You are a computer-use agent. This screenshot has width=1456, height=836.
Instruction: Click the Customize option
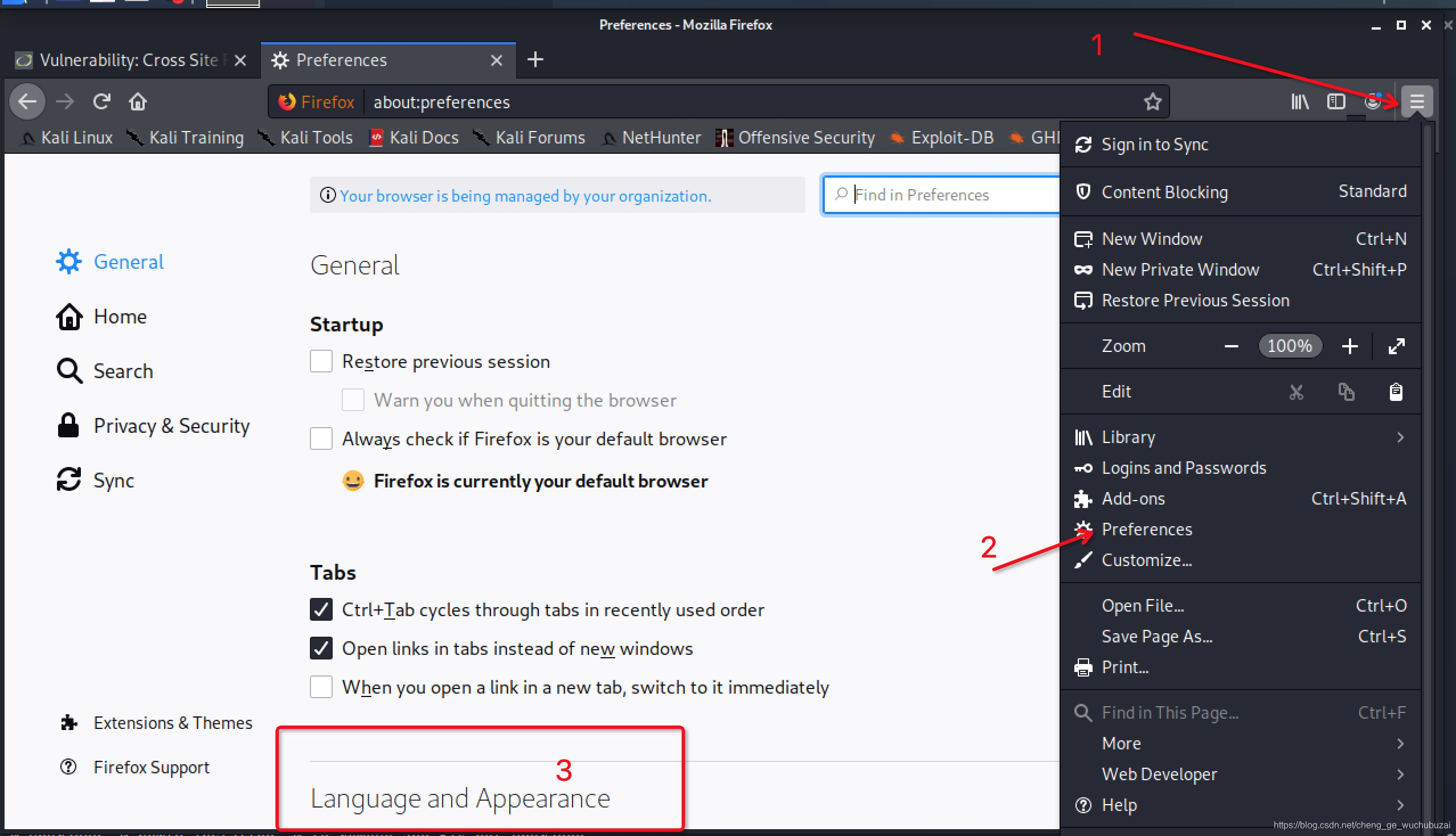tap(1145, 559)
